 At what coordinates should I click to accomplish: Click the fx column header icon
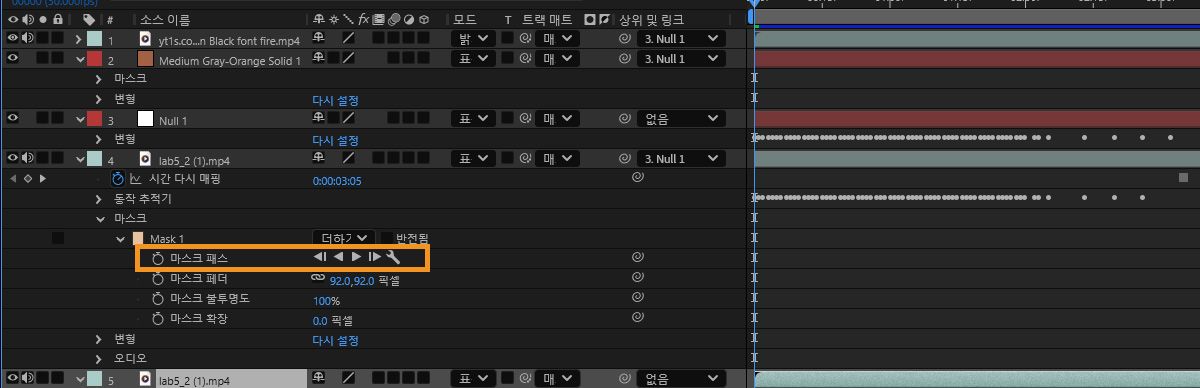[x=364, y=18]
